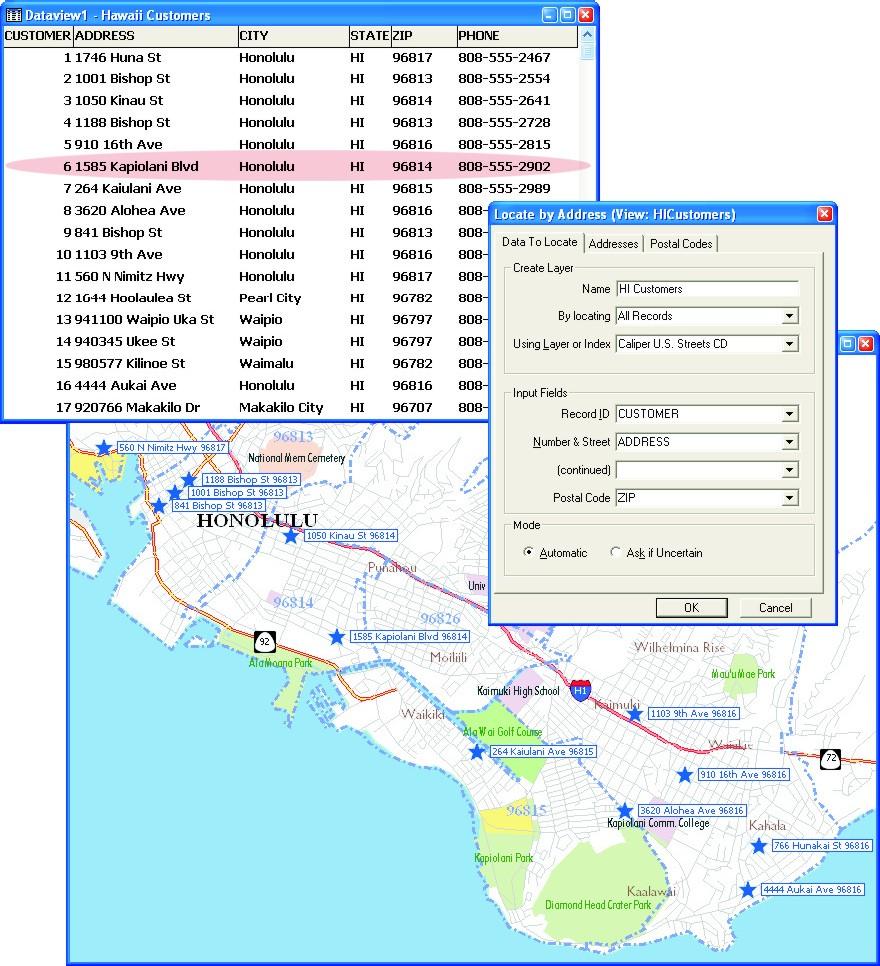Click the 920766 Makakilo Dr cell

coord(137,407)
